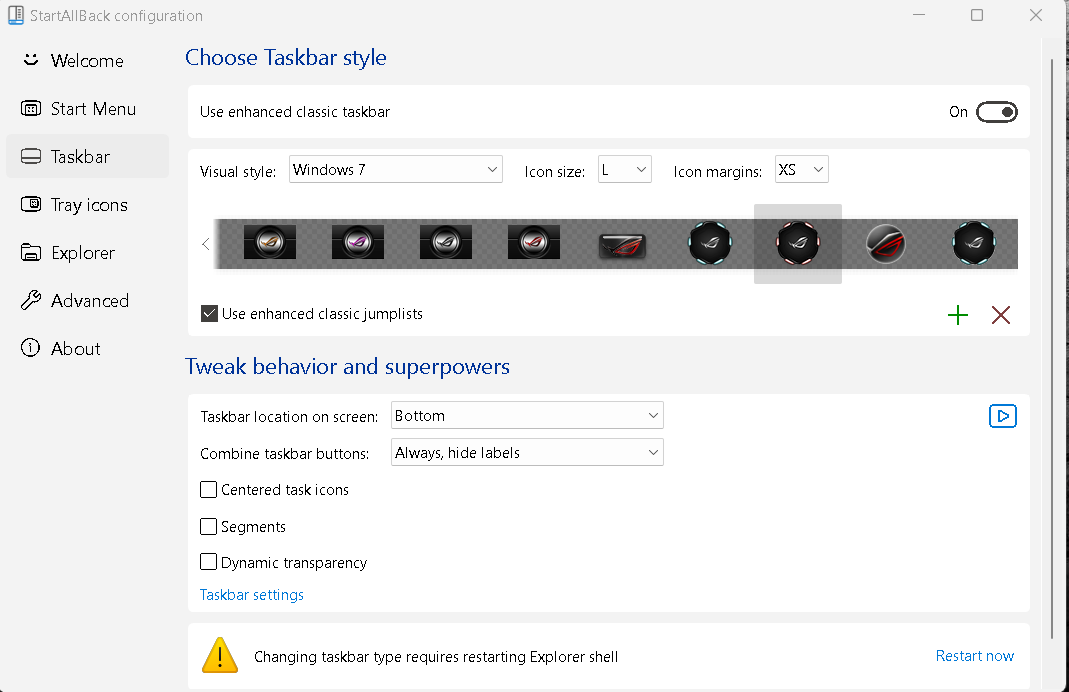Click the Changing taskbar type warning text

pyautogui.click(x=436, y=657)
